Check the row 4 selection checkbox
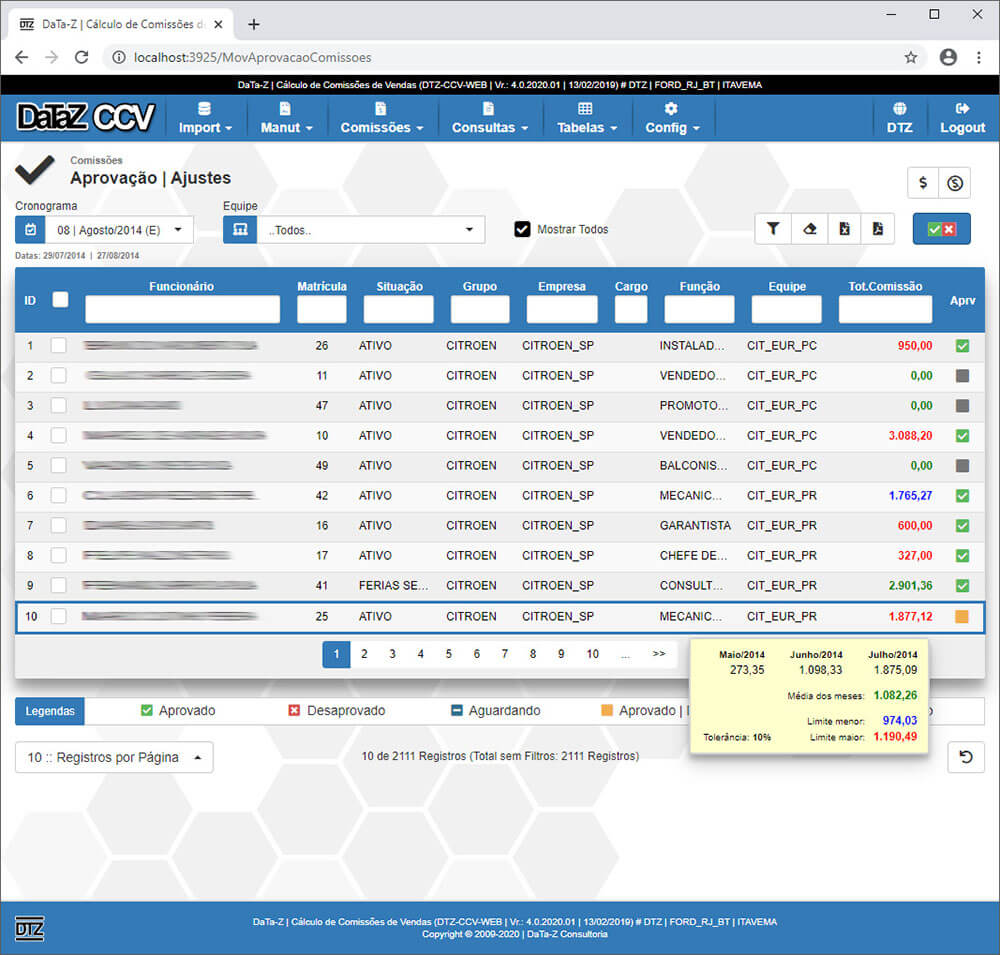 tap(59, 436)
